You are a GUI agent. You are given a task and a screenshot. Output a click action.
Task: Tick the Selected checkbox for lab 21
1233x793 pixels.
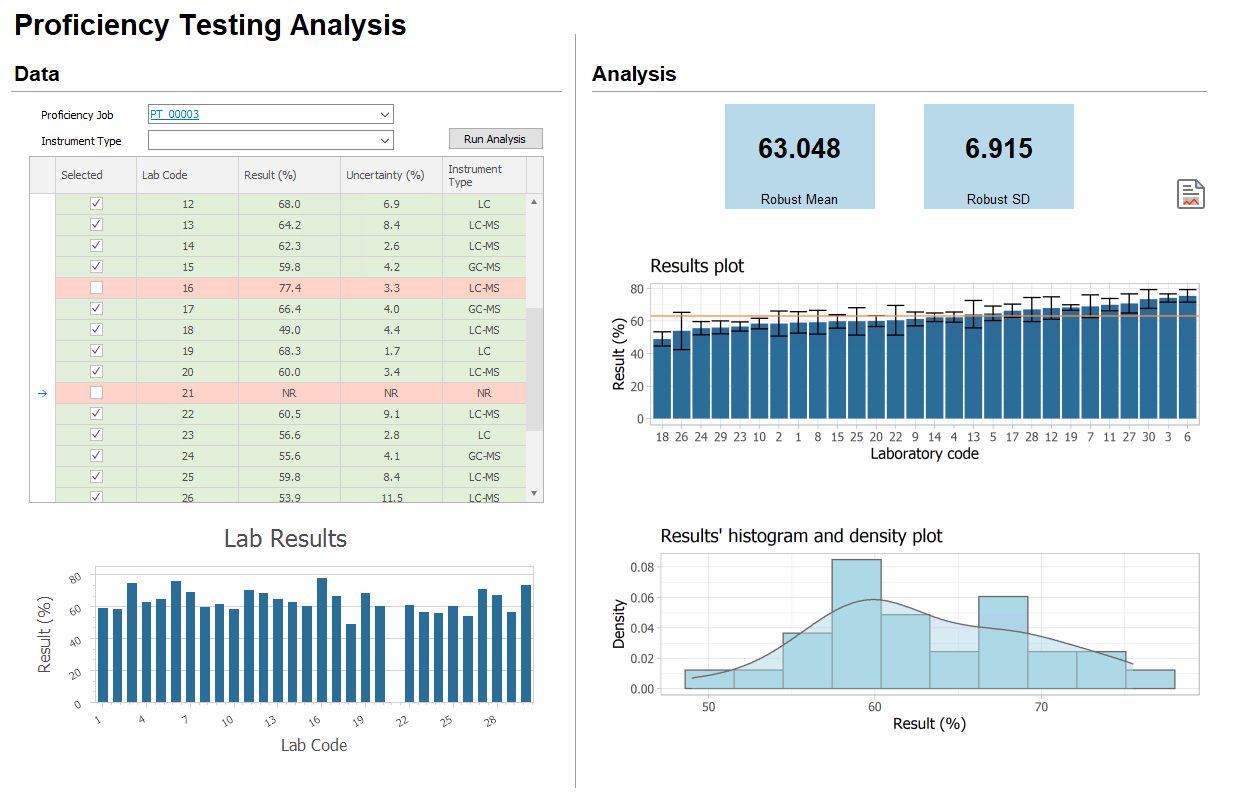tap(96, 393)
